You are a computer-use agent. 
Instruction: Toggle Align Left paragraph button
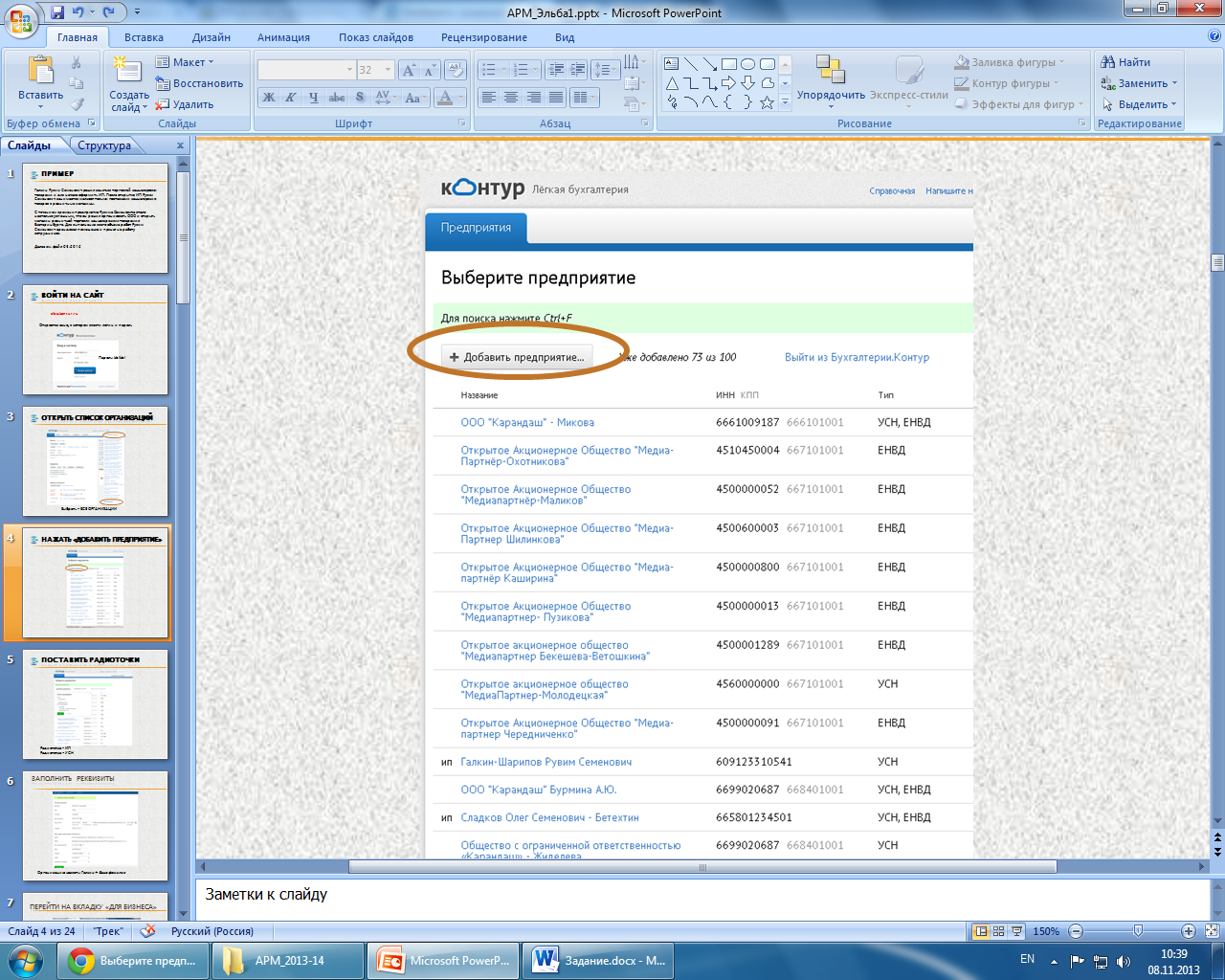[x=488, y=98]
